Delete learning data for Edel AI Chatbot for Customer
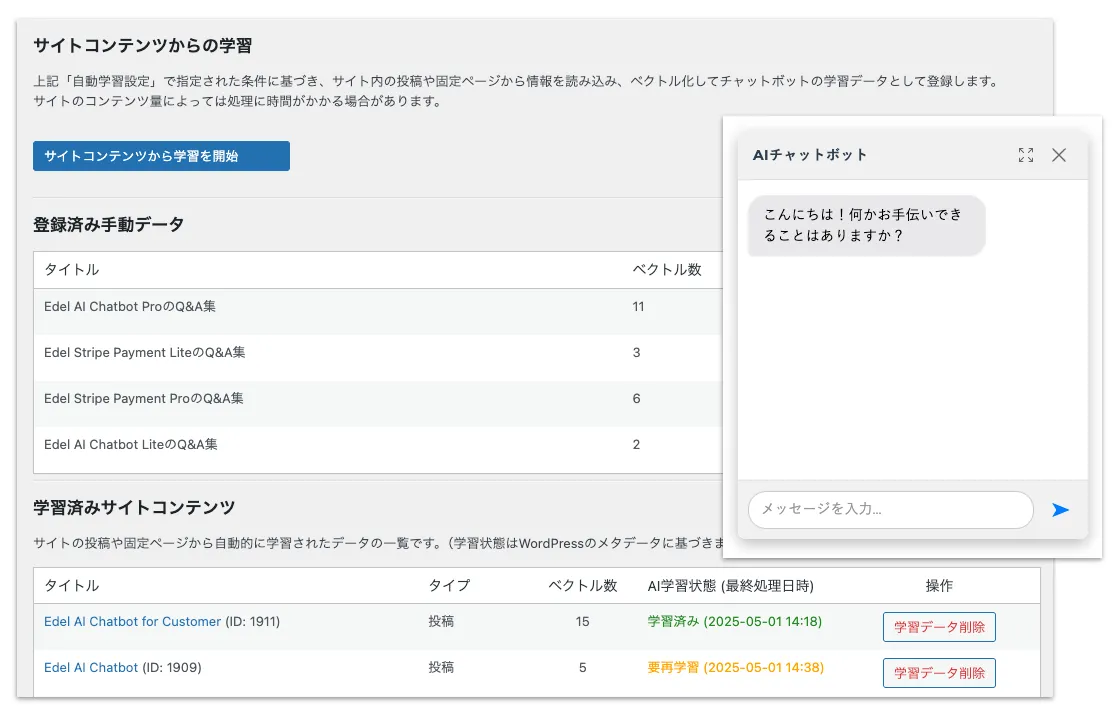Viewport: 1119px width, 714px height. click(x=939, y=627)
